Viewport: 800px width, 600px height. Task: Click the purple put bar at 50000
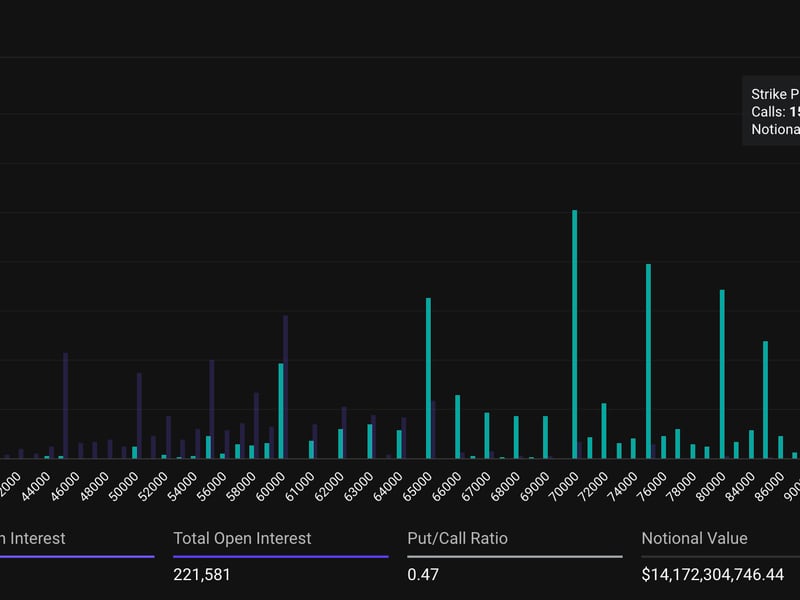[138, 415]
